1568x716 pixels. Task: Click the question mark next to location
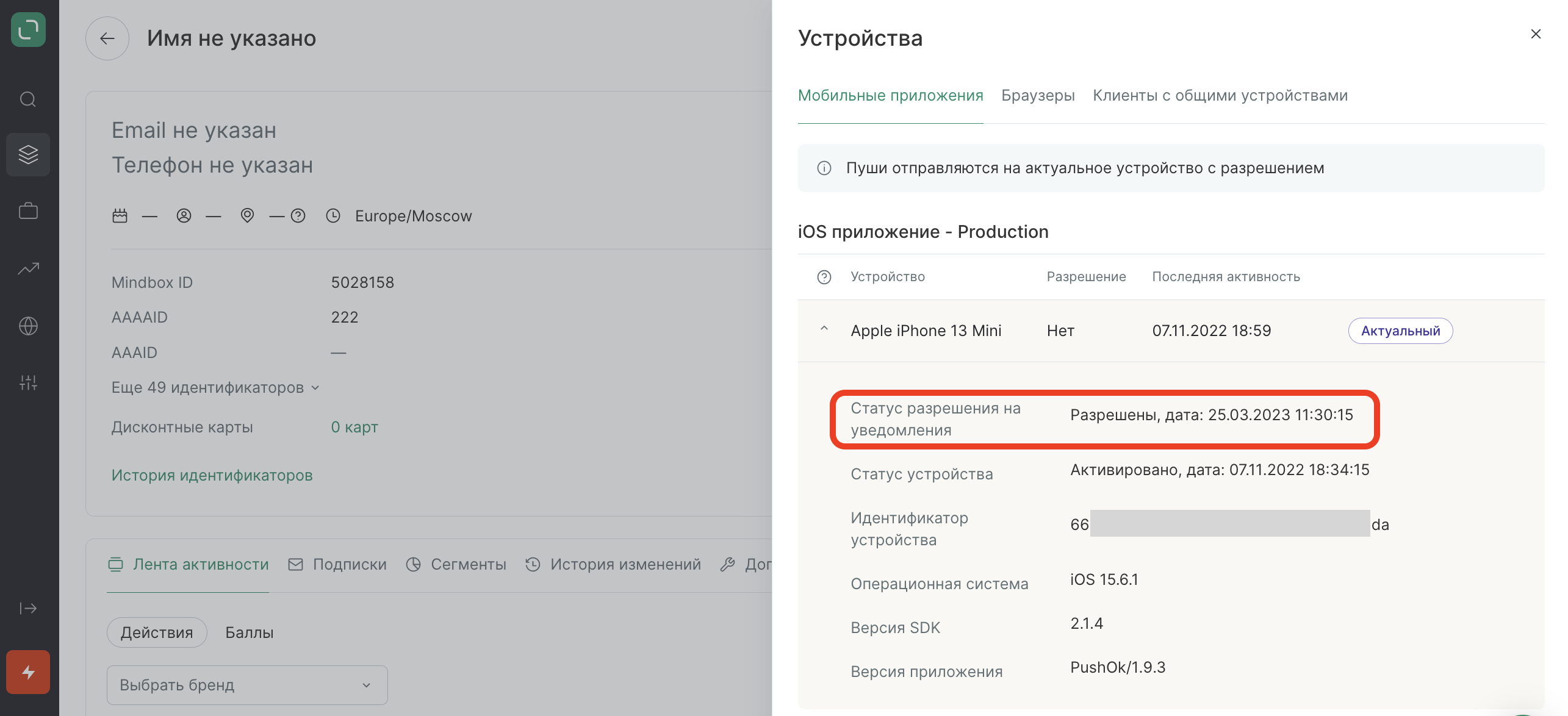click(298, 216)
